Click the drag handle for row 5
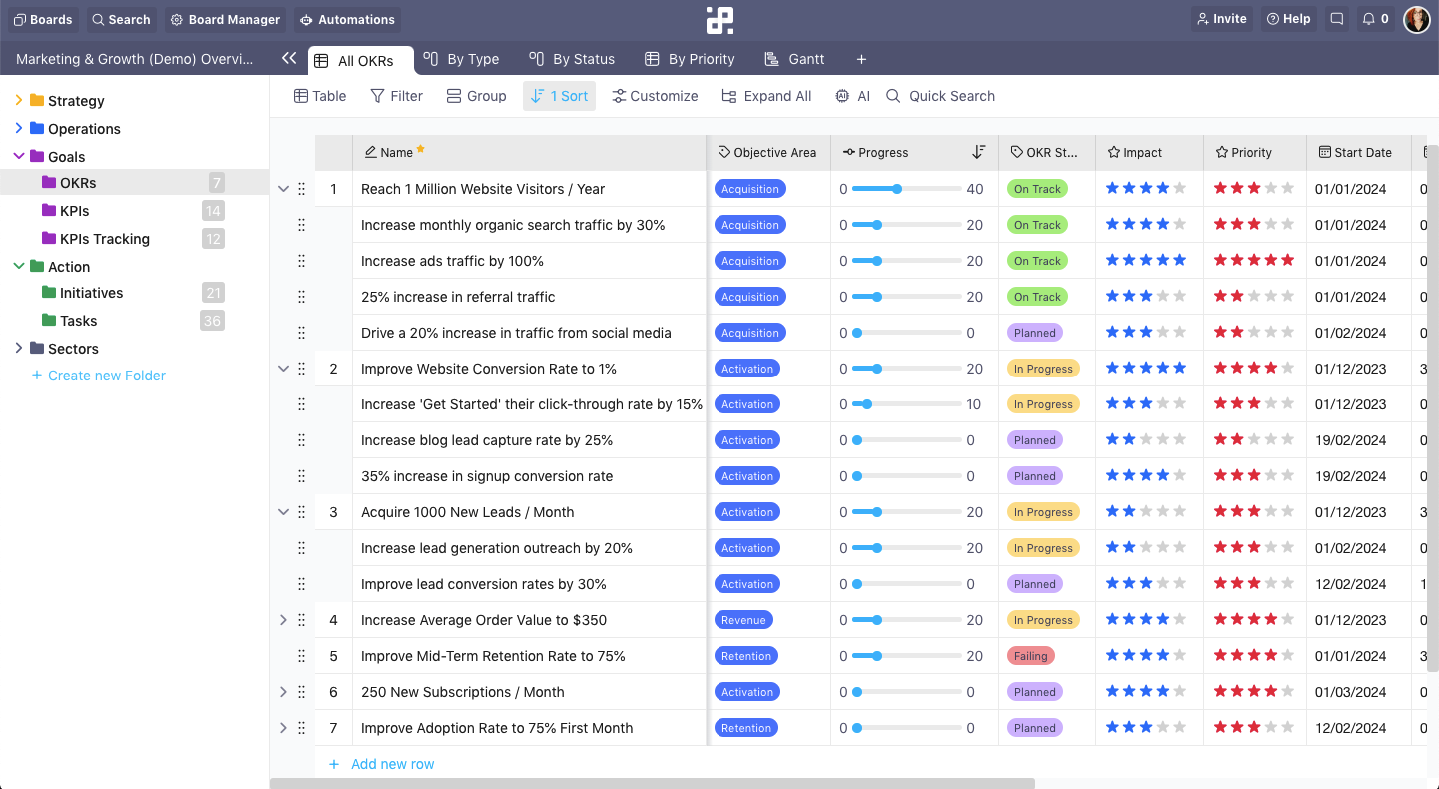The height and width of the screenshot is (789, 1439). [301, 656]
